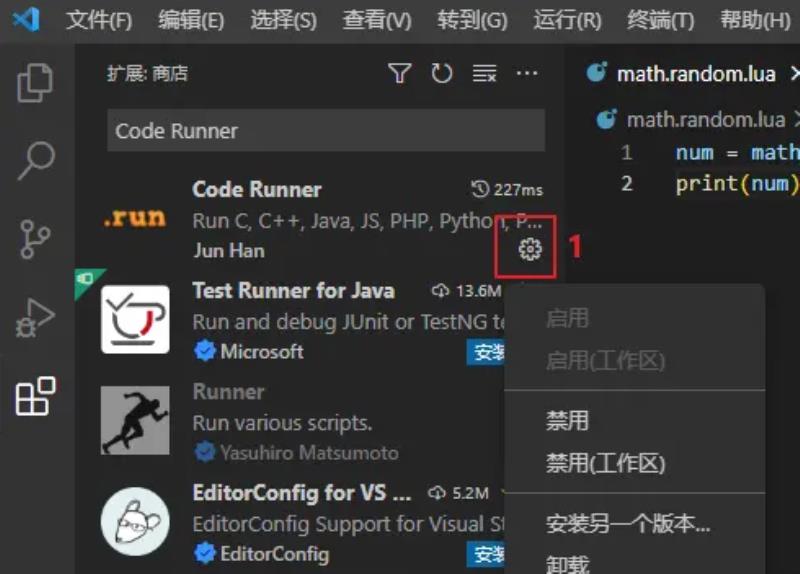Click math.random.lua in breadcrumb
Image resolution: width=800 pixels, height=574 pixels.
pos(706,120)
